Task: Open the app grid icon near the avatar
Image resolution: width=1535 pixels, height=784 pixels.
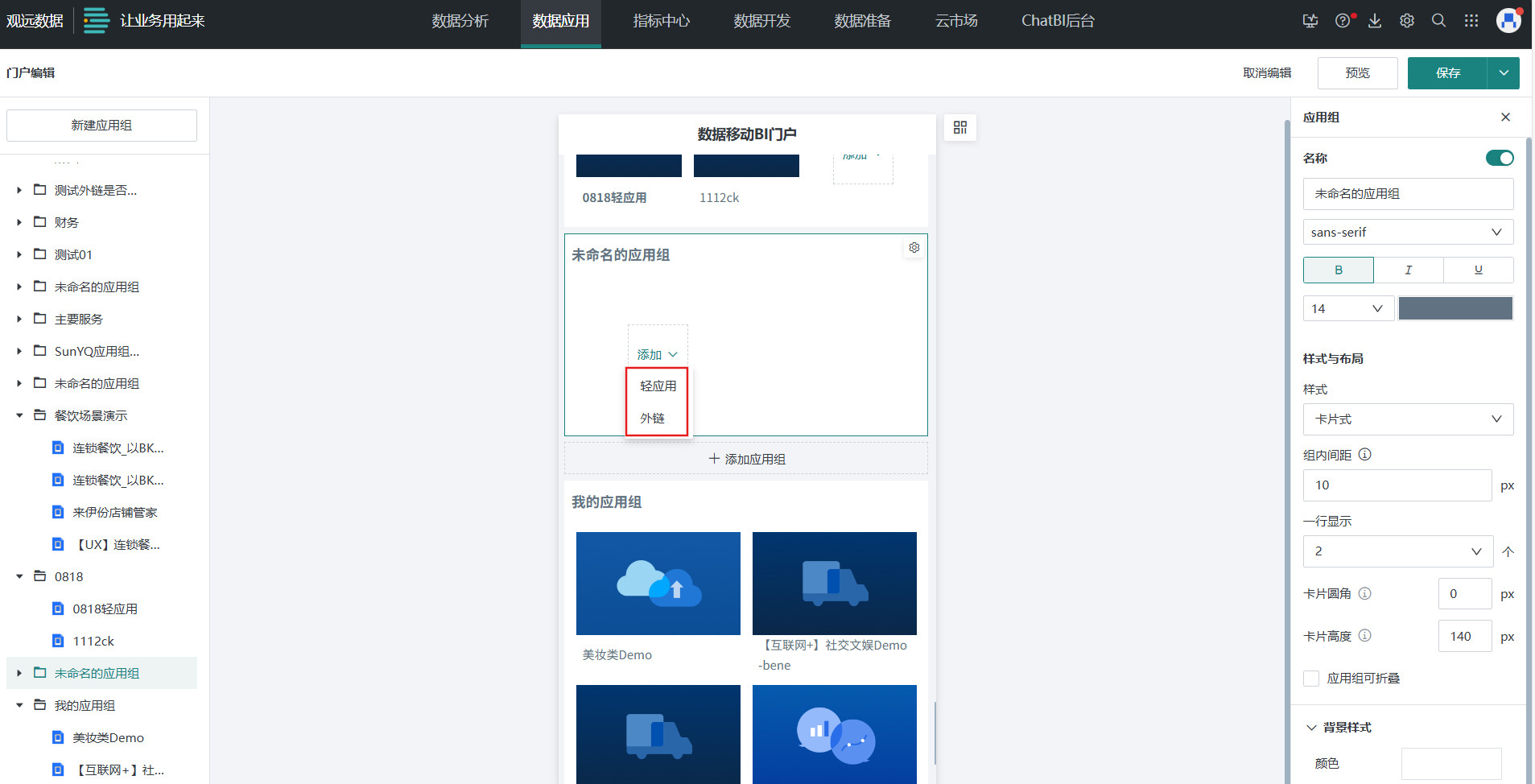Action: [1471, 20]
